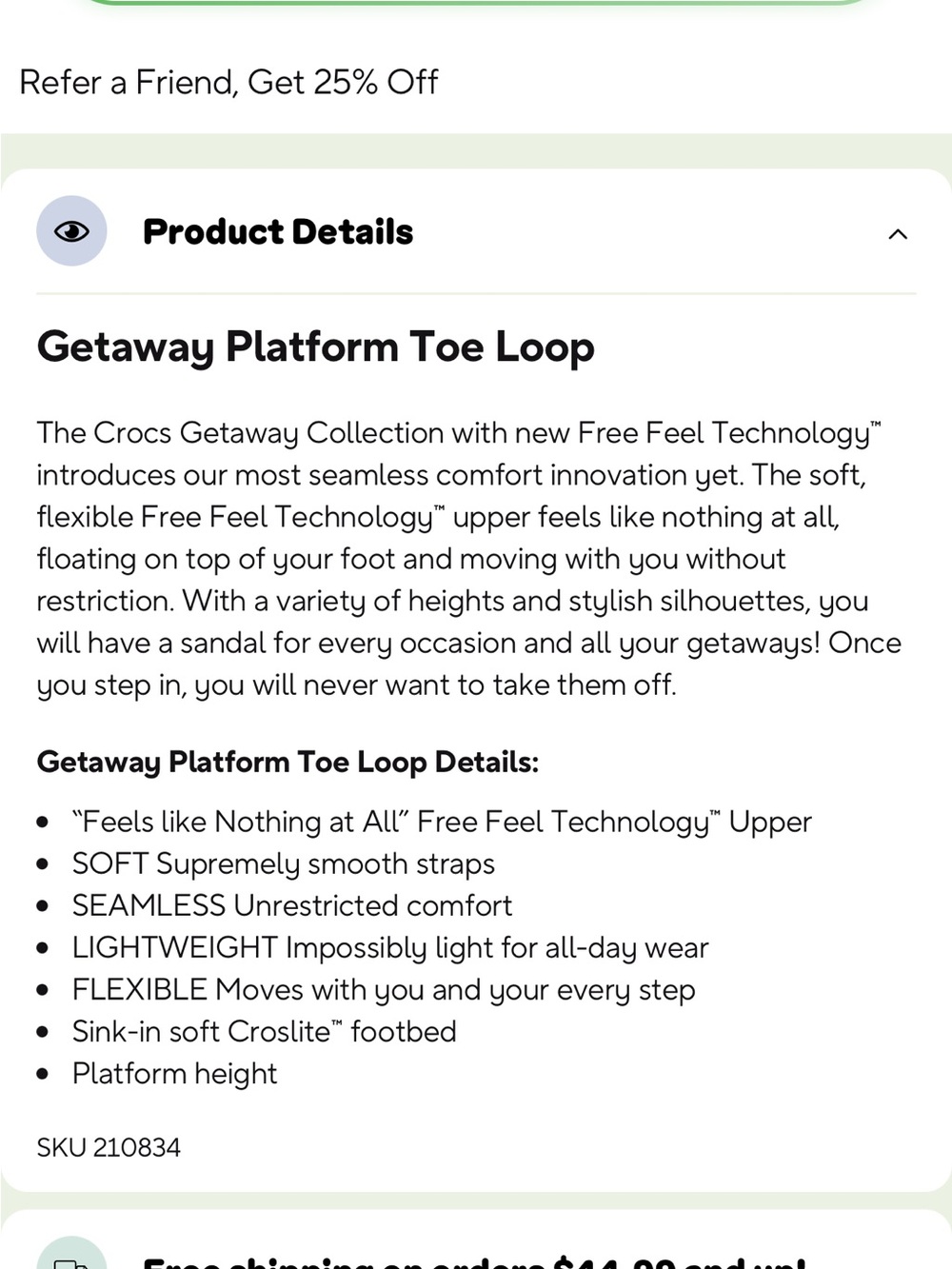Image resolution: width=952 pixels, height=1269 pixels.
Task: Click the Product Details section header
Action: (476, 231)
